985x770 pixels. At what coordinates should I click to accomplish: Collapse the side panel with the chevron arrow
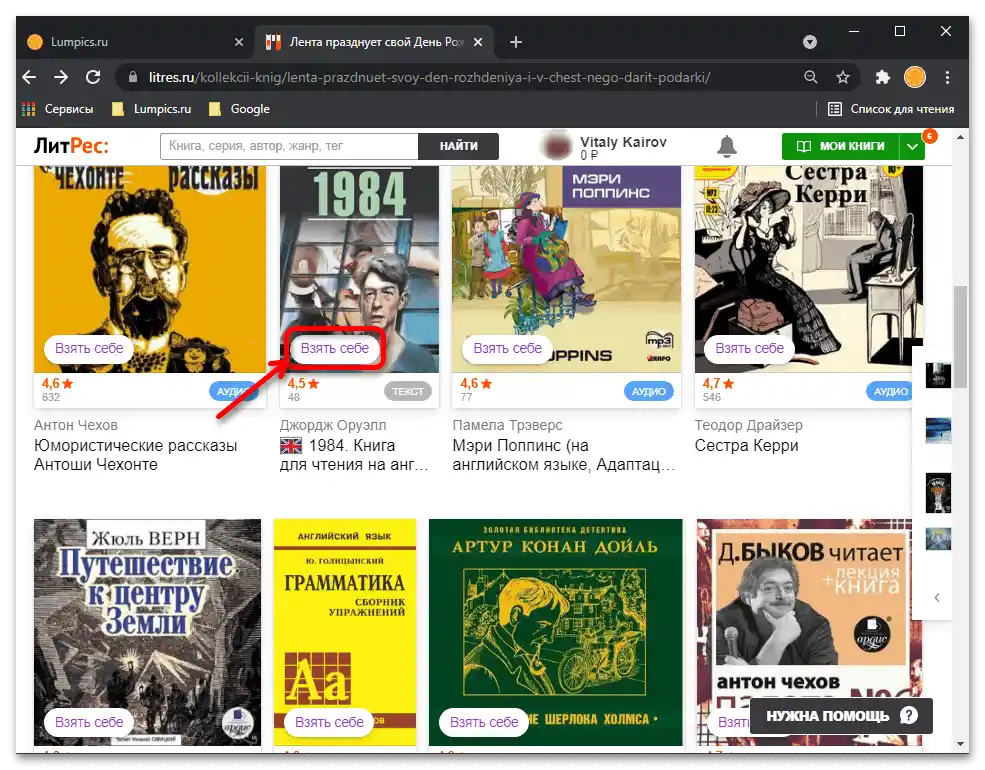[x=937, y=597]
